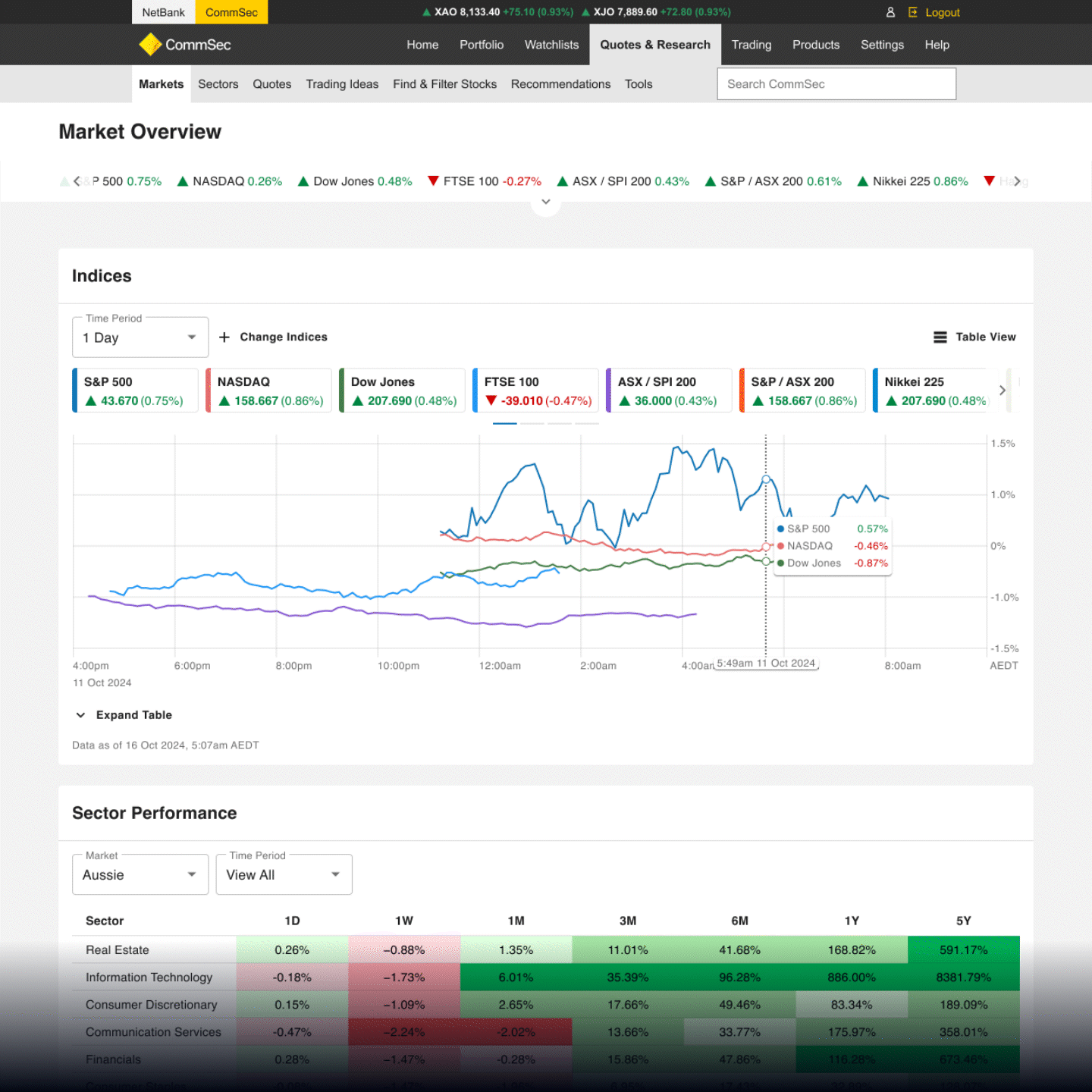1092x1092 pixels.
Task: Switch to Table View using list icon
Action: [x=940, y=337]
